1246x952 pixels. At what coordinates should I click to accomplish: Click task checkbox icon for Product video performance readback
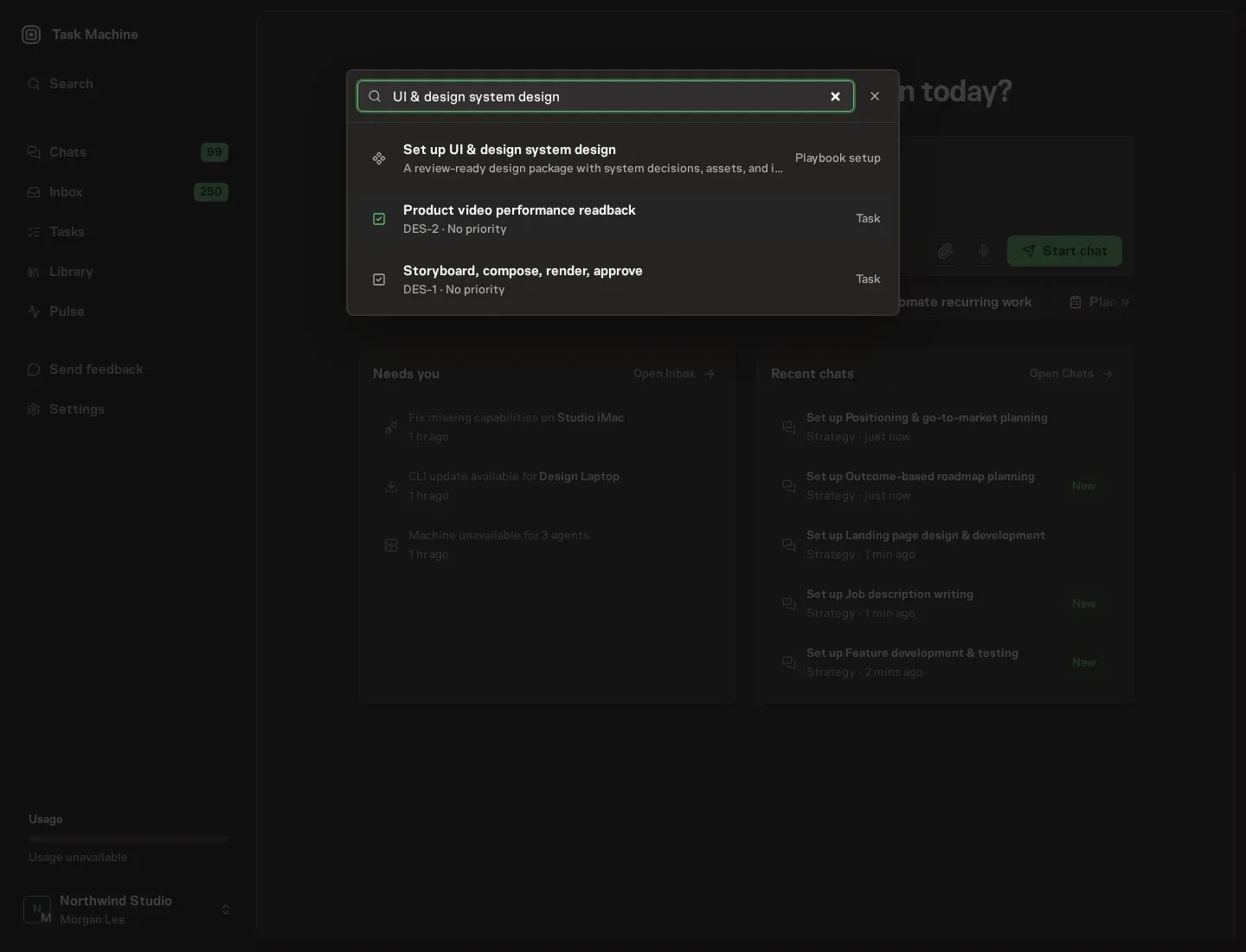tap(379, 219)
